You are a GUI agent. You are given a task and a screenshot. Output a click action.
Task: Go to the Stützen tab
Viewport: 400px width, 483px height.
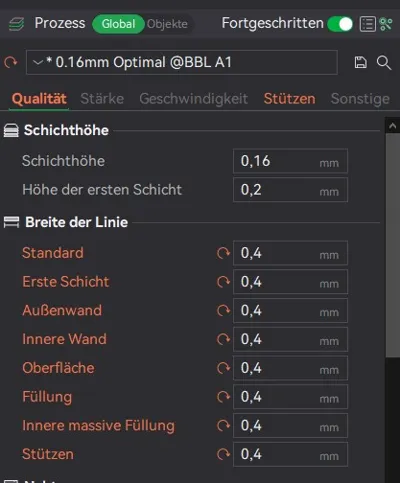289,99
